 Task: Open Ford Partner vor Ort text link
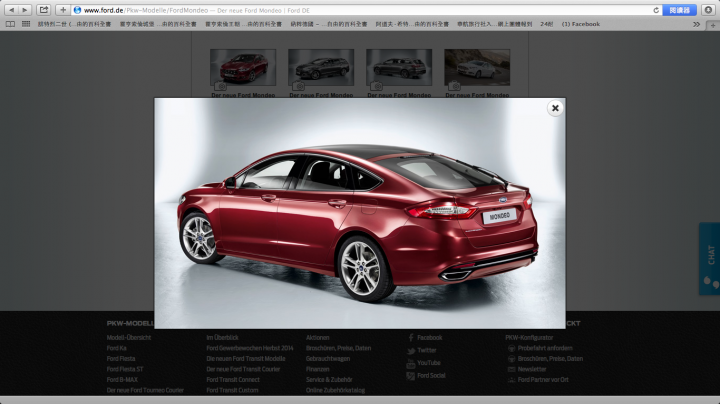[543, 380]
